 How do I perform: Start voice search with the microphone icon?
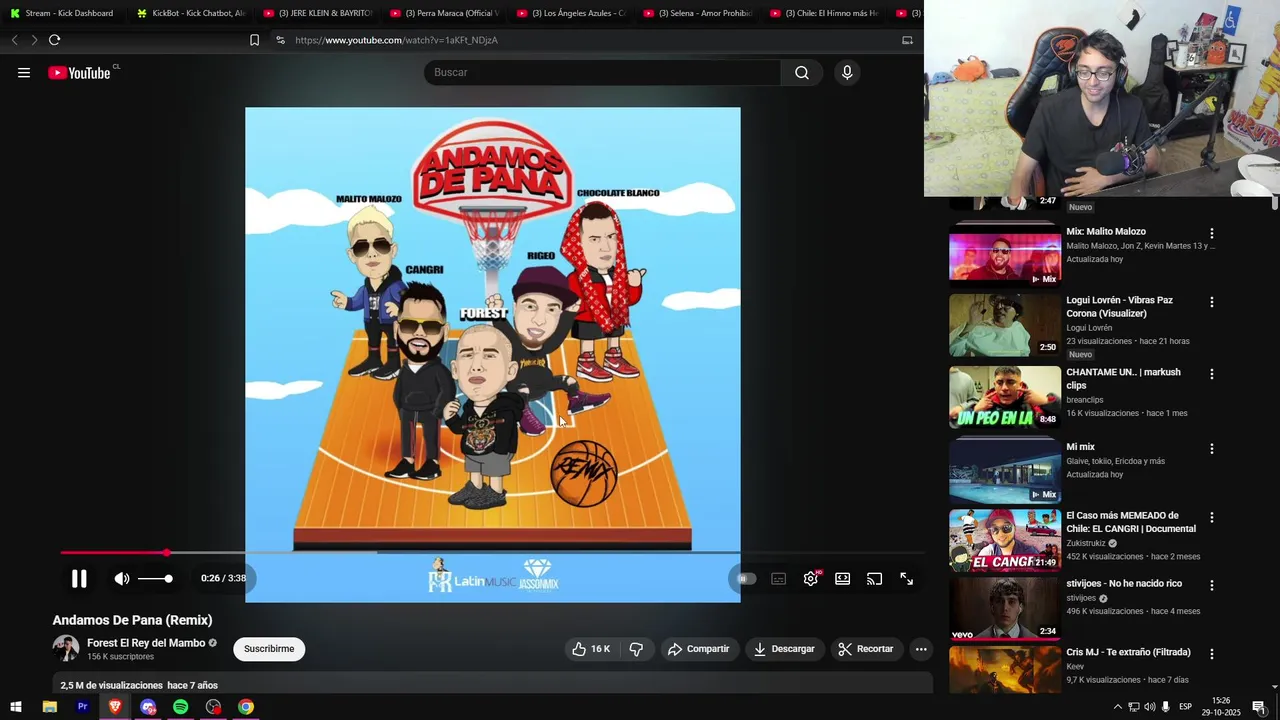[x=847, y=72]
